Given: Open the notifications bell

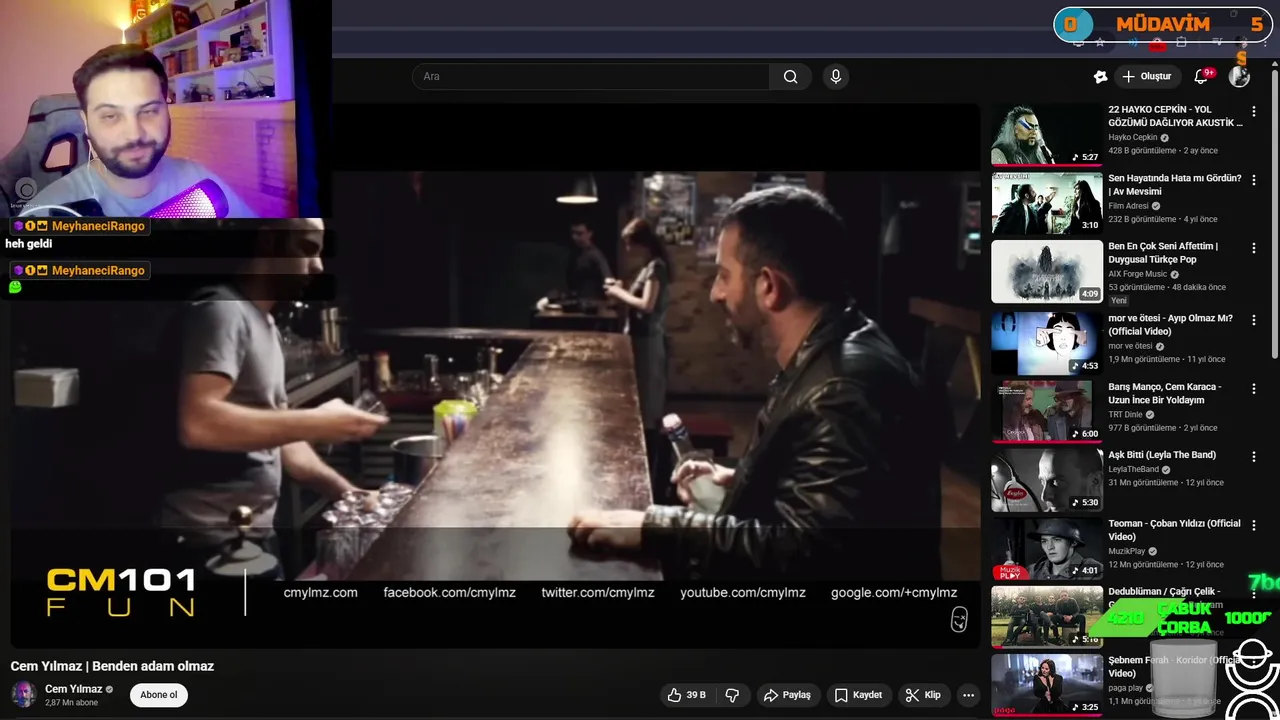Looking at the screenshot, I should (1202, 77).
